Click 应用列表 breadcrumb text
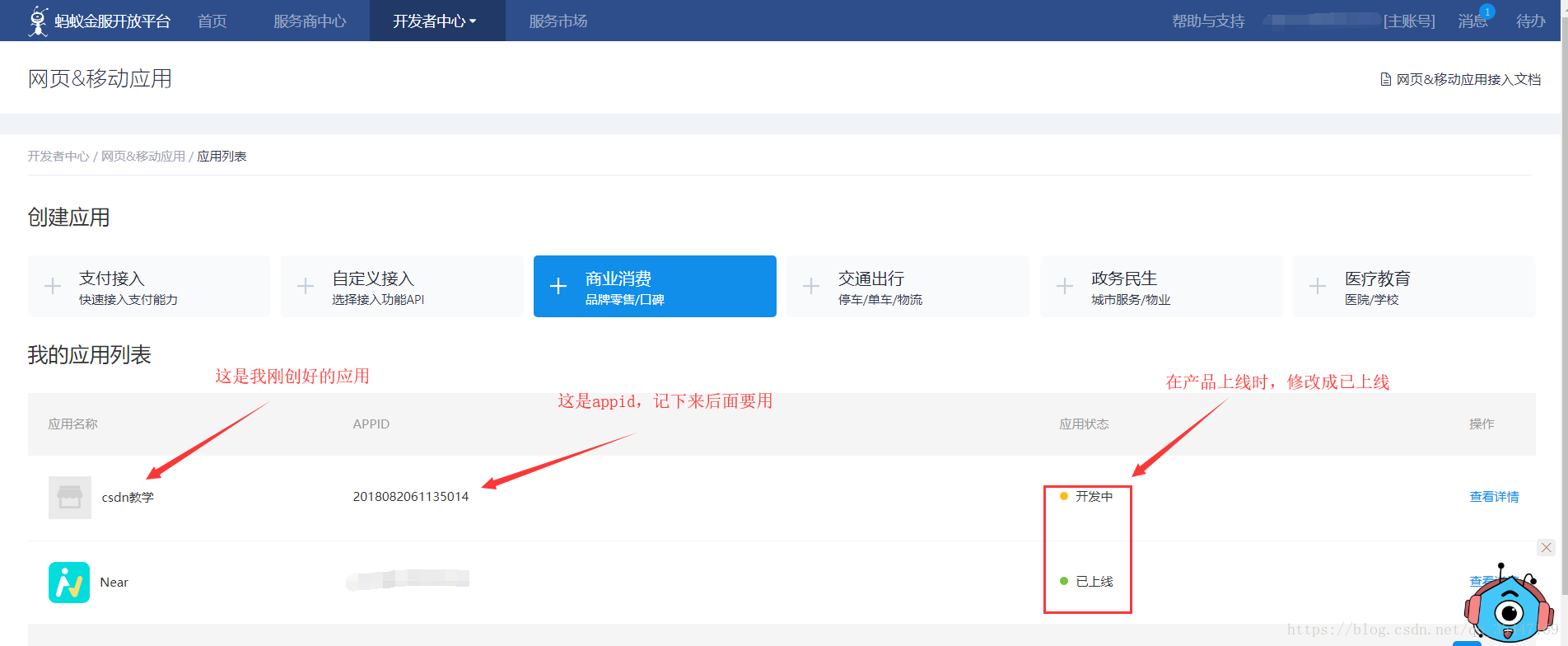This screenshot has width=1568, height=646. pyautogui.click(x=222, y=156)
